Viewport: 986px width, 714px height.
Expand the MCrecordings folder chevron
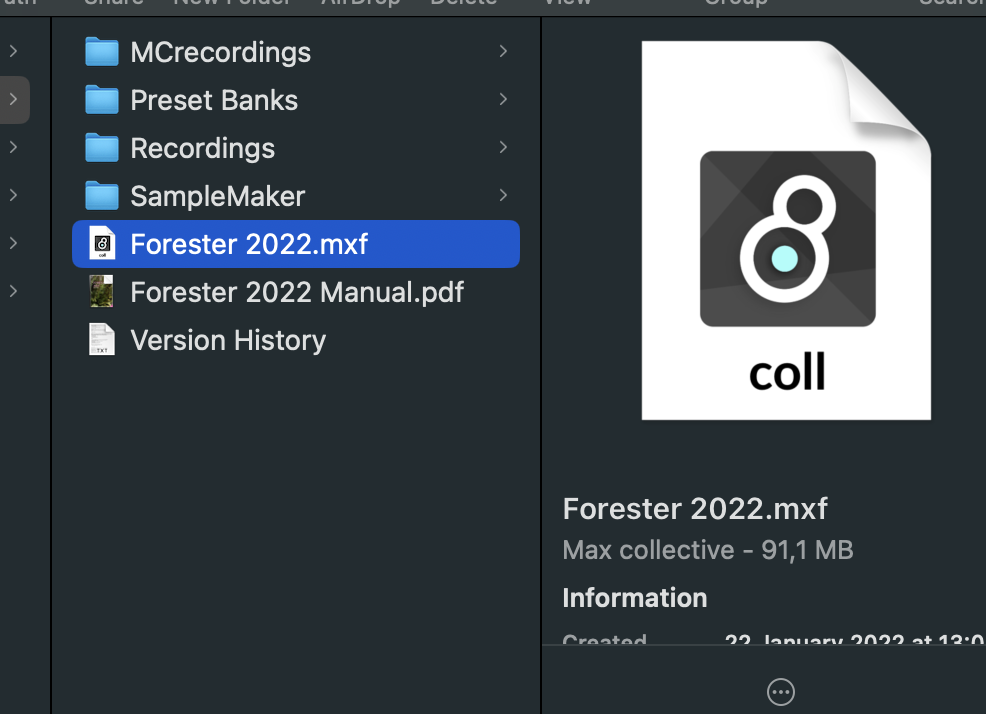click(503, 52)
